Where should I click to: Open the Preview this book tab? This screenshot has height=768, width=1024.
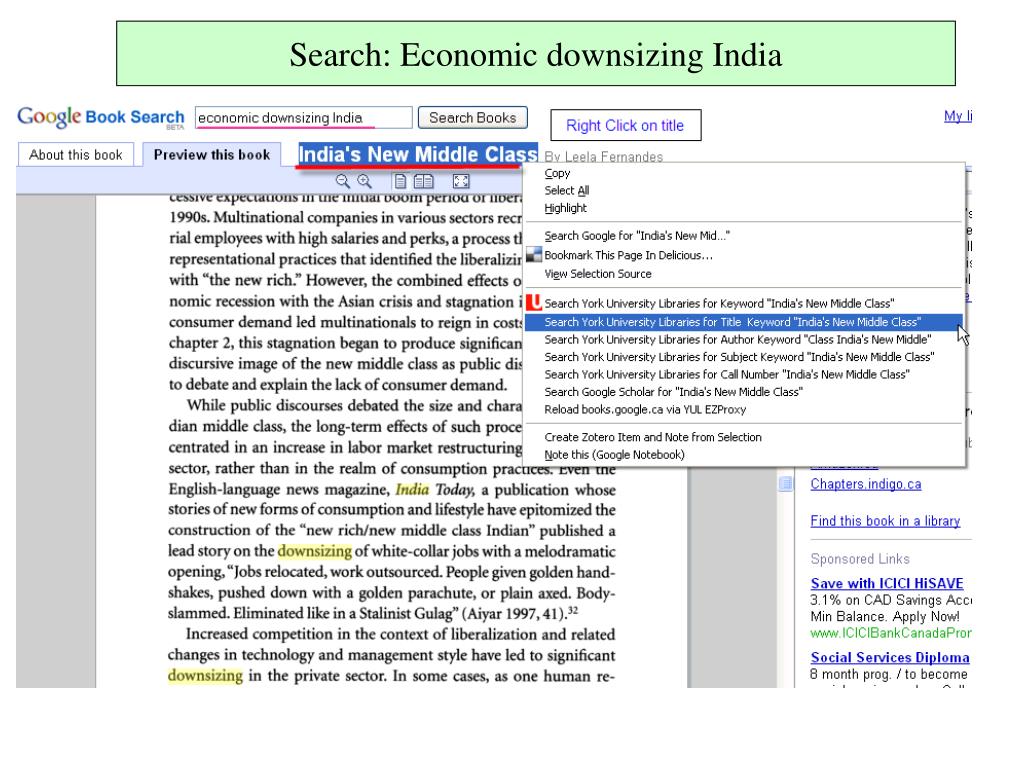(212, 155)
